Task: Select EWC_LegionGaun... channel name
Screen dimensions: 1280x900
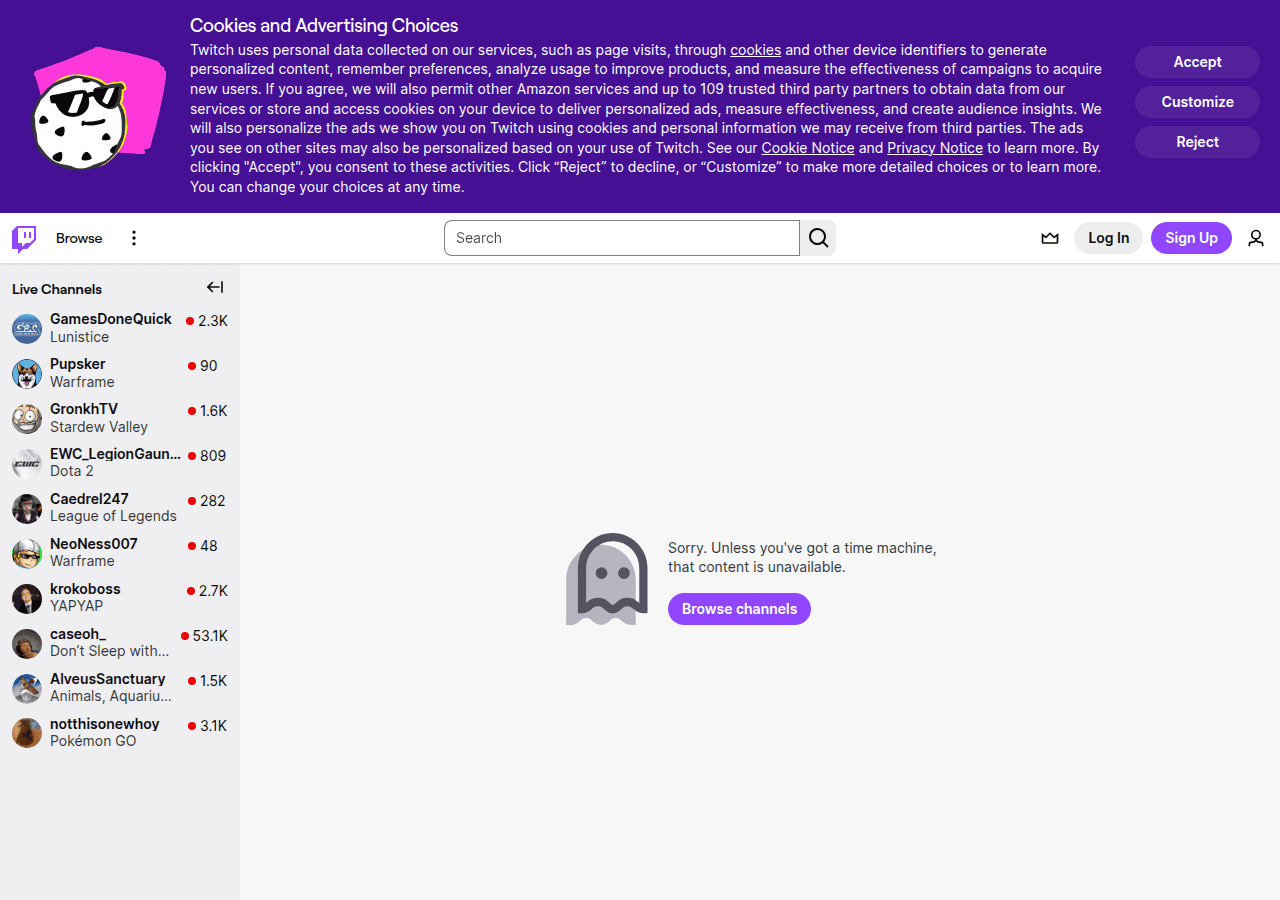Action: (116, 454)
